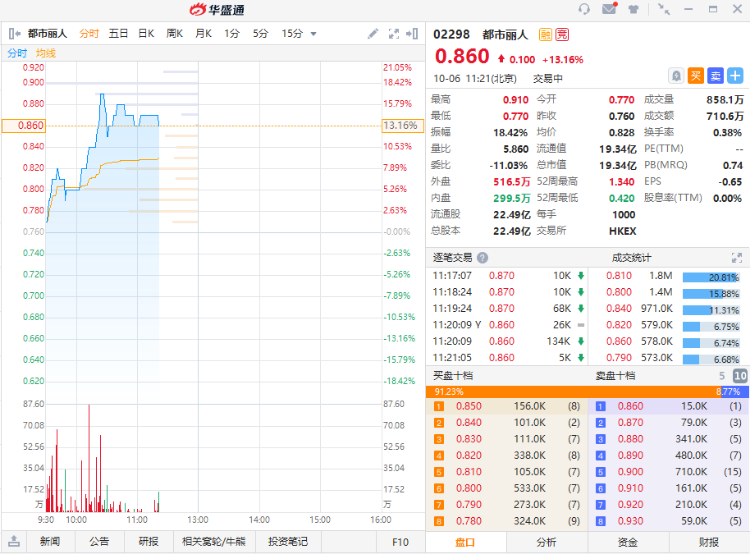Image resolution: width=750 pixels, height=554 pixels.
Task: Select the 1分 interval
Action: pyautogui.click(x=232, y=33)
